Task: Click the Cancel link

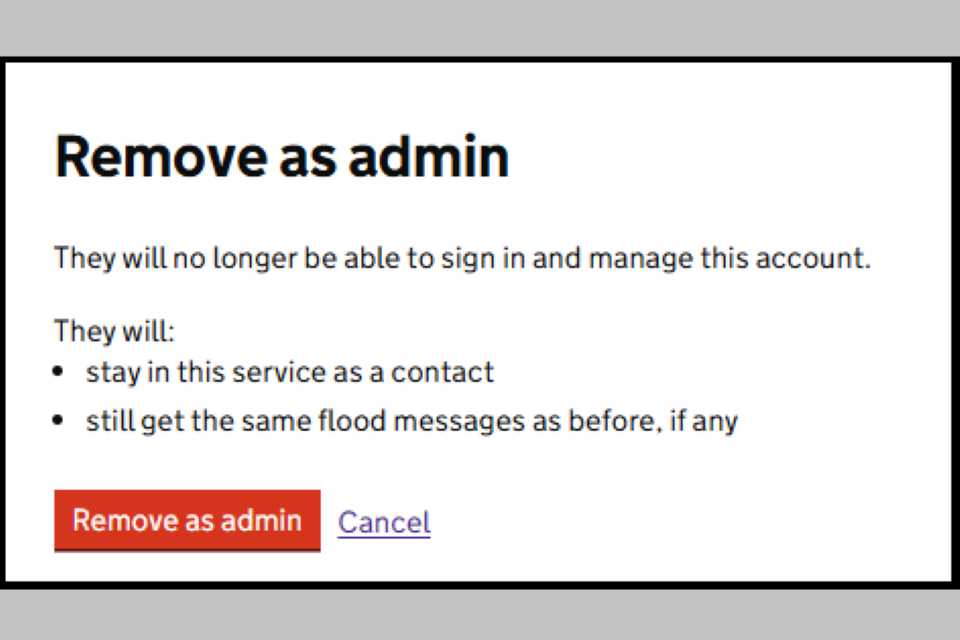Action: point(384,522)
